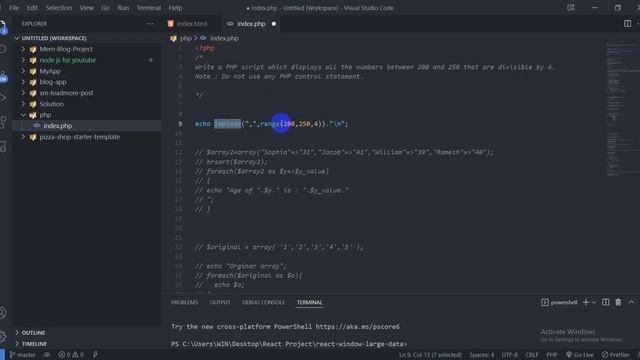Screen dimensions: 640x360
Task: Close index.php tab via unsaved dot
Action: (274, 24)
